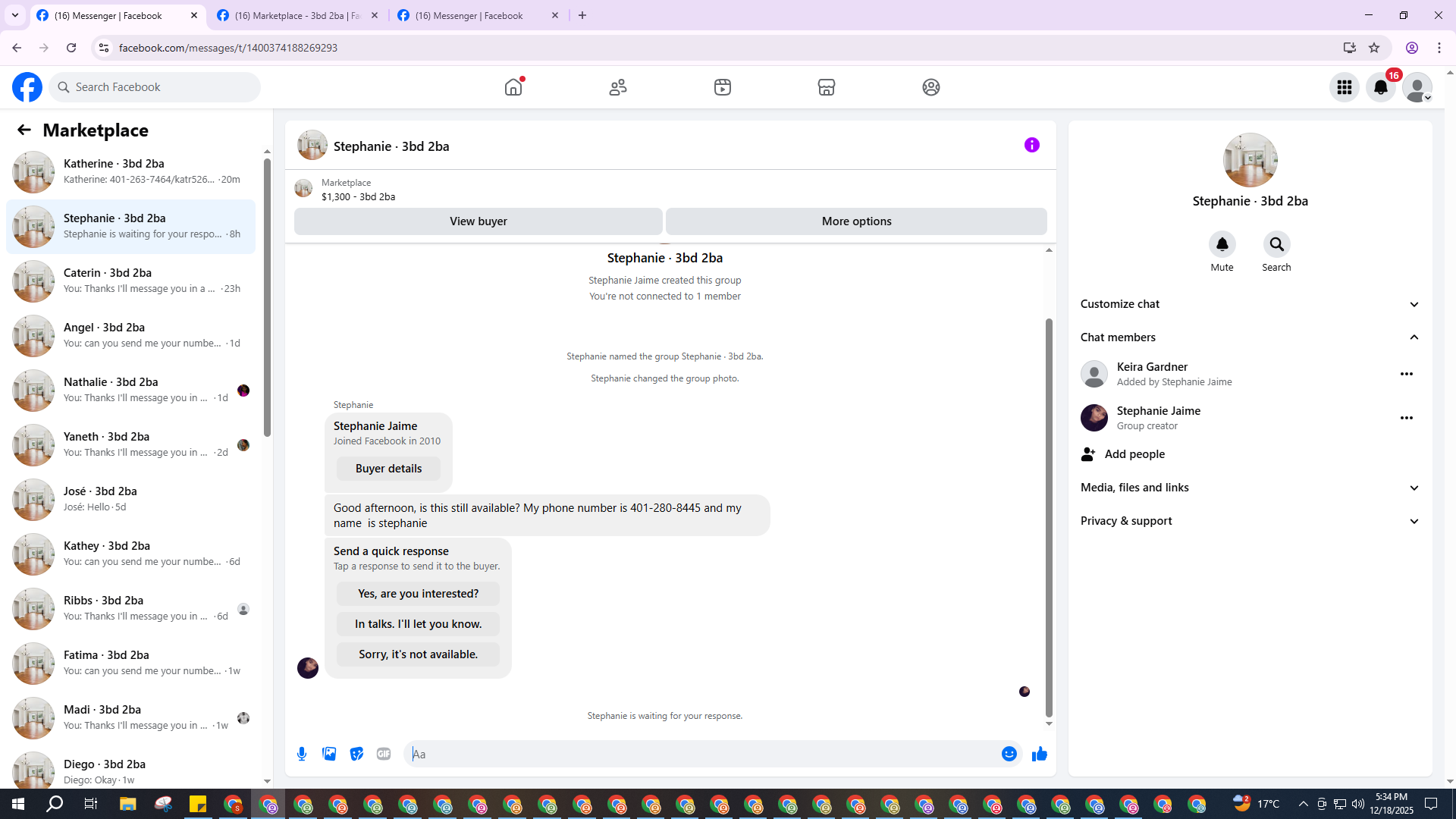Image resolution: width=1456 pixels, height=819 pixels.
Task: Open the account profile avatar menu
Action: [x=1417, y=87]
